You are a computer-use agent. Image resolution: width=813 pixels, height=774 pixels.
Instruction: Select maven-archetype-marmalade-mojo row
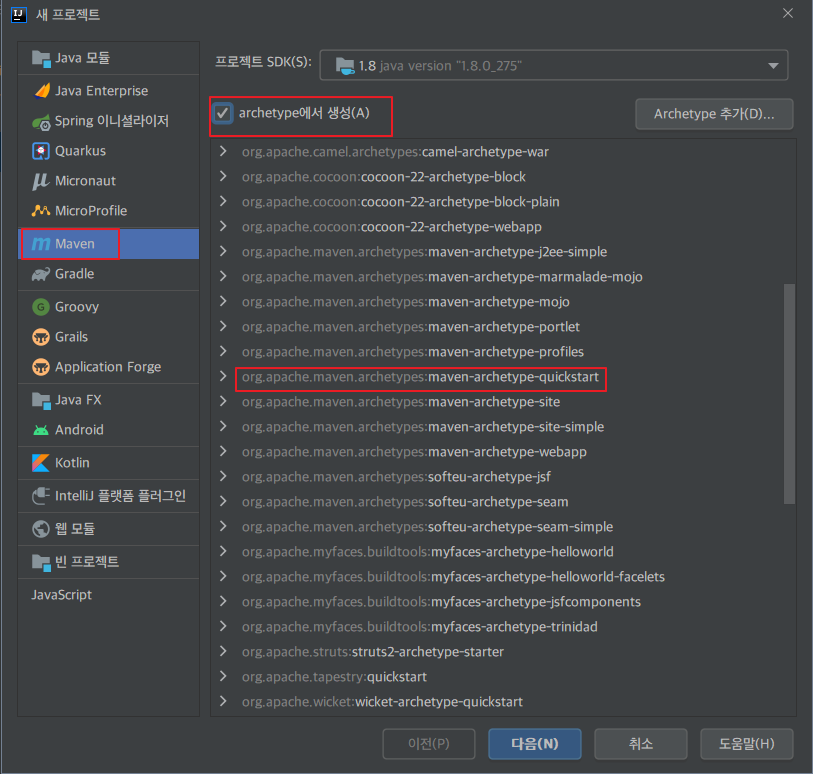503,277
